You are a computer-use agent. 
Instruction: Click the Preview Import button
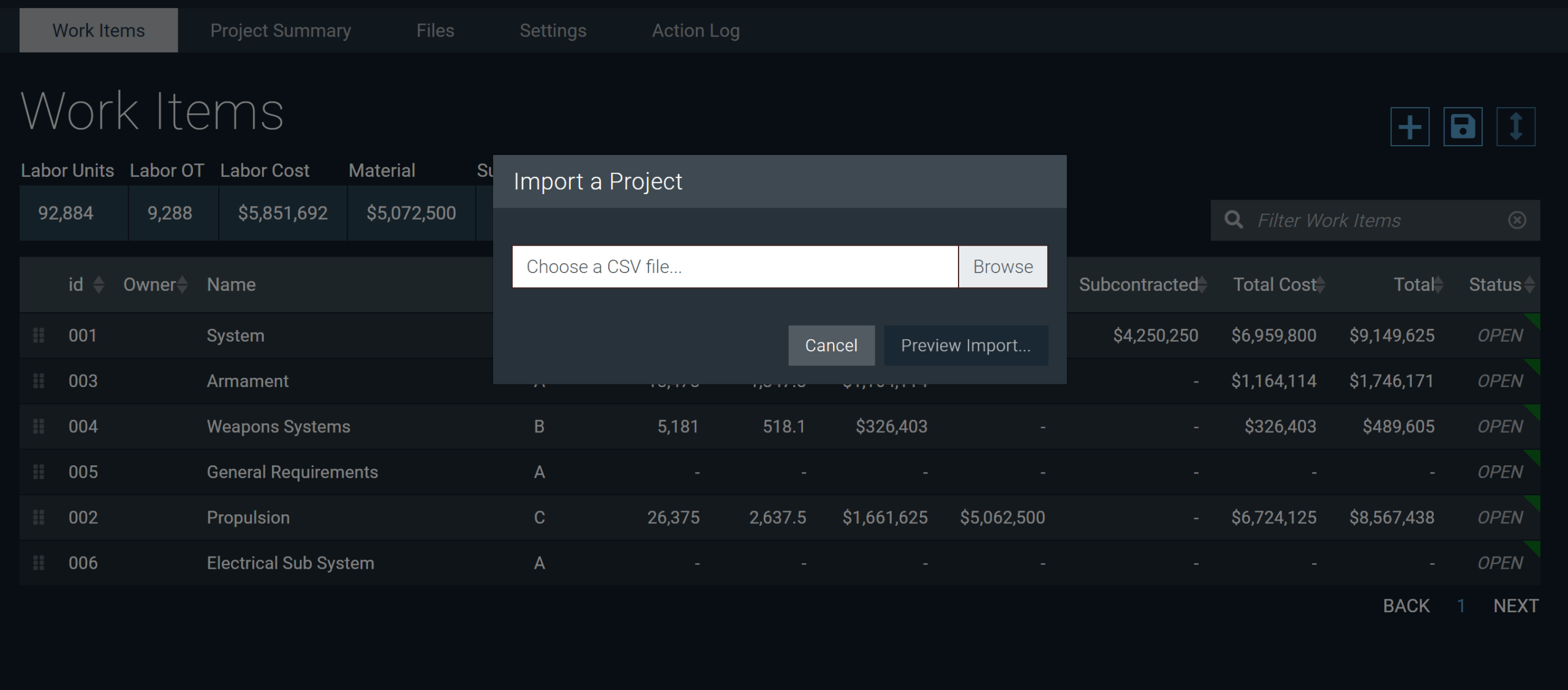click(x=965, y=345)
